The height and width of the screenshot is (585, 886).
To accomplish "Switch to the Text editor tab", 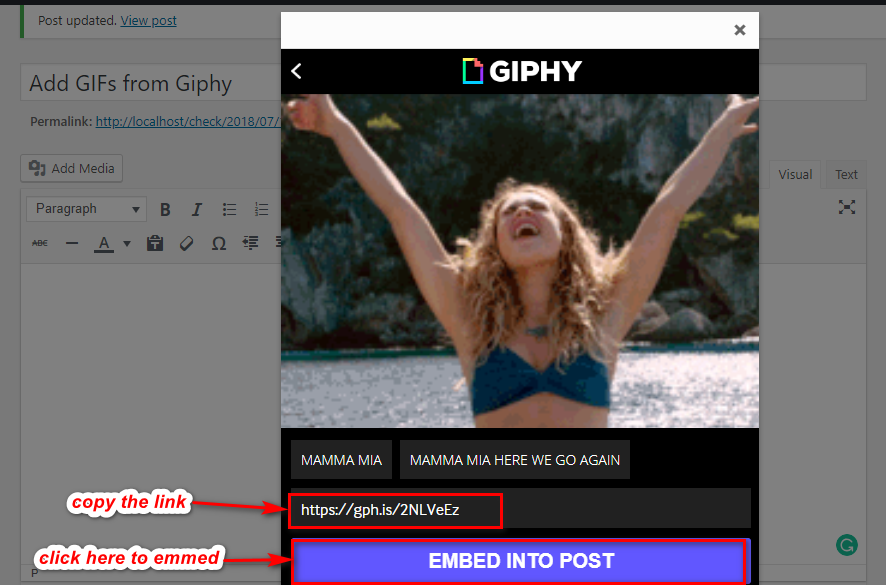I will [846, 175].
